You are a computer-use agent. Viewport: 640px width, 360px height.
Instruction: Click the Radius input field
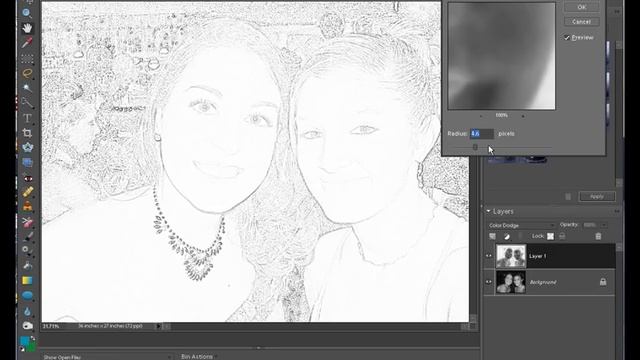tap(482, 133)
